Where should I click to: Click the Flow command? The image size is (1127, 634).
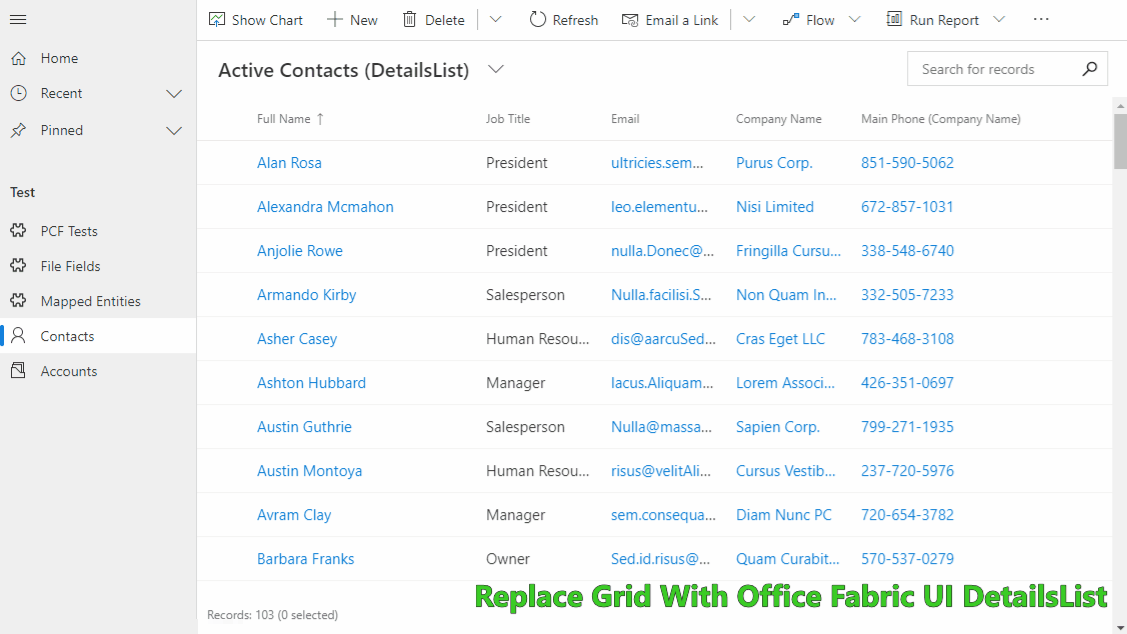point(809,20)
